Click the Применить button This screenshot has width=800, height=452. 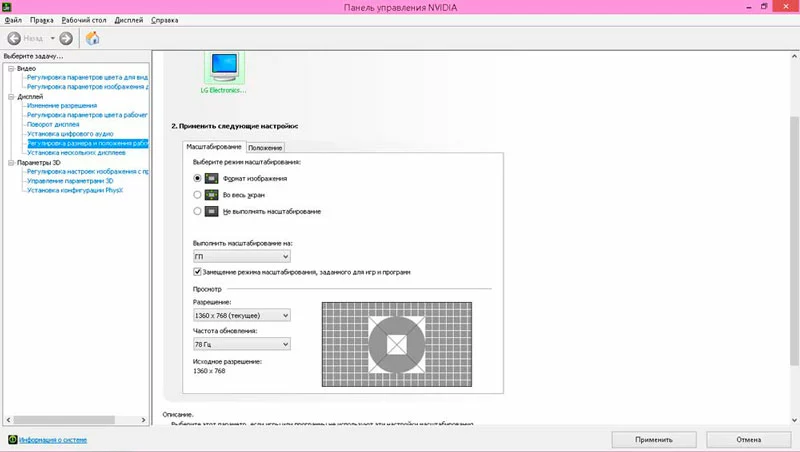click(x=654, y=439)
